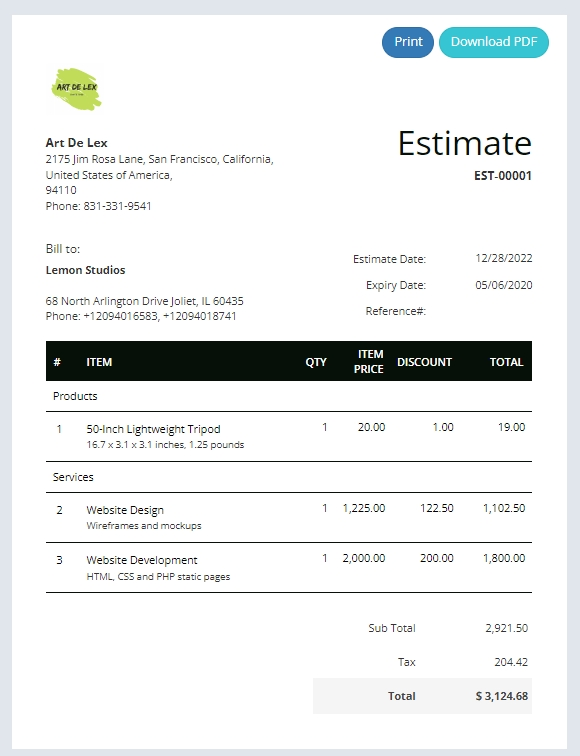Click the Print button
Viewport: 580px width, 756px height.
(x=408, y=42)
